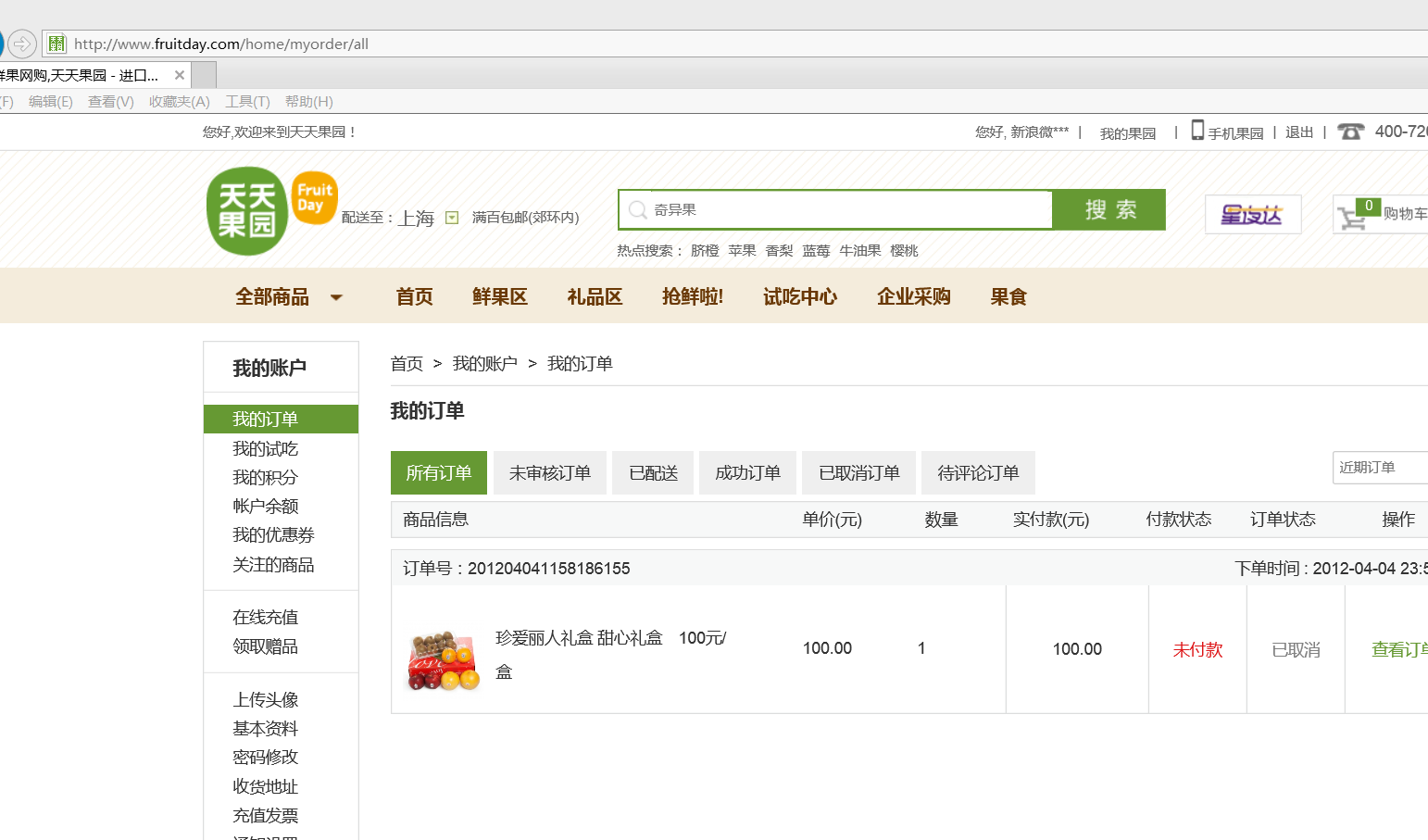Click breadcrumb 我的账户 link
The image size is (1428, 840).
[484, 364]
